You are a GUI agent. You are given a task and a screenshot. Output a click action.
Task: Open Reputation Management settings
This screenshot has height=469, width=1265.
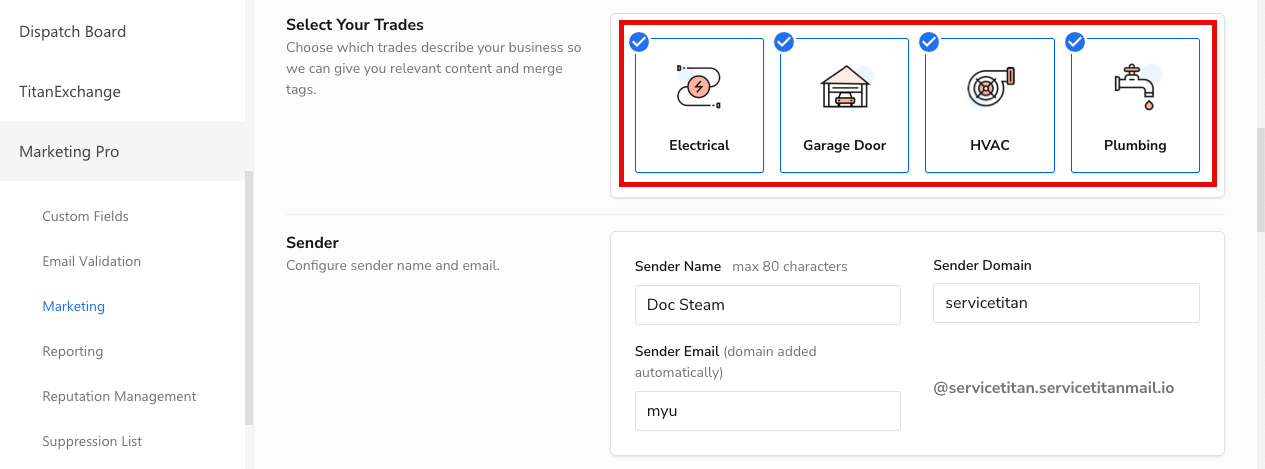[x=119, y=396]
